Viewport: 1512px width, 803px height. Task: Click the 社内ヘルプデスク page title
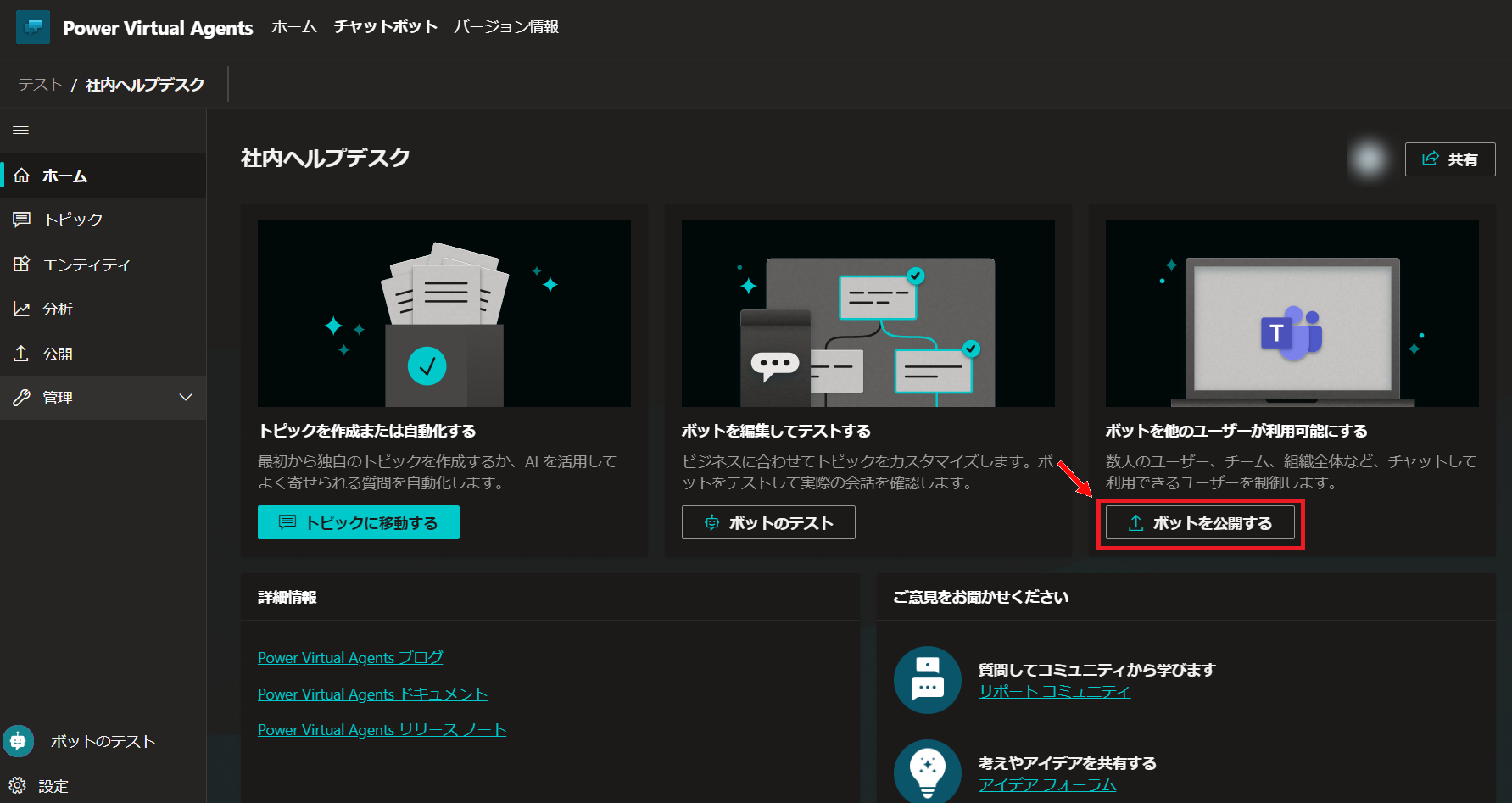[326, 158]
